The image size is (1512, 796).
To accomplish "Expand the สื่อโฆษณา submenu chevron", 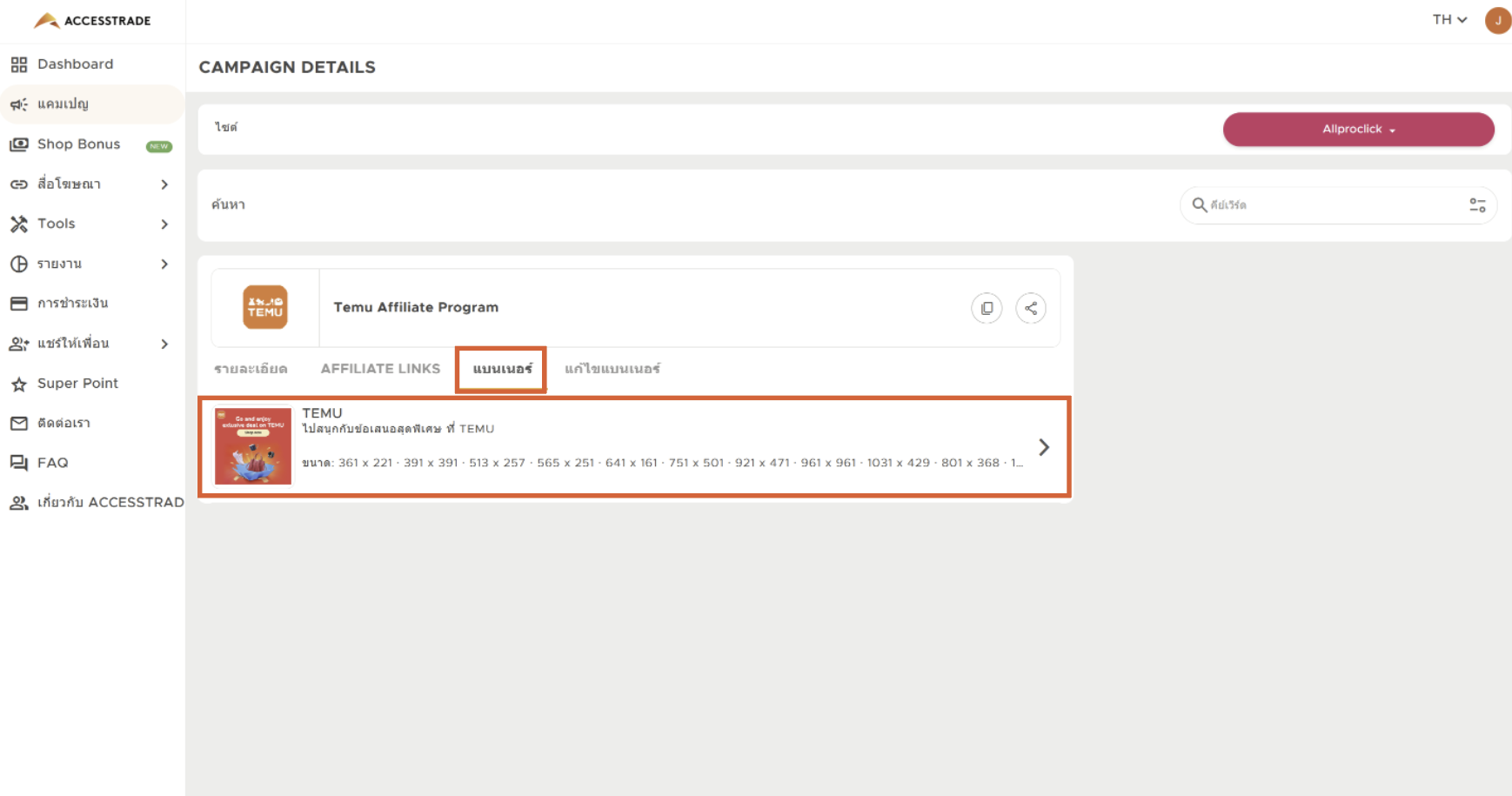I will [x=164, y=184].
